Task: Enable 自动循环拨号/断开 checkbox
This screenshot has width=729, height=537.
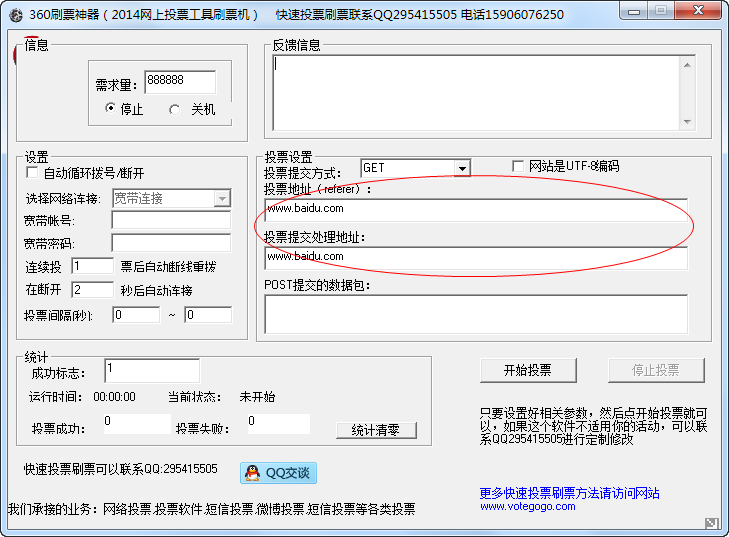Action: click(x=32, y=172)
